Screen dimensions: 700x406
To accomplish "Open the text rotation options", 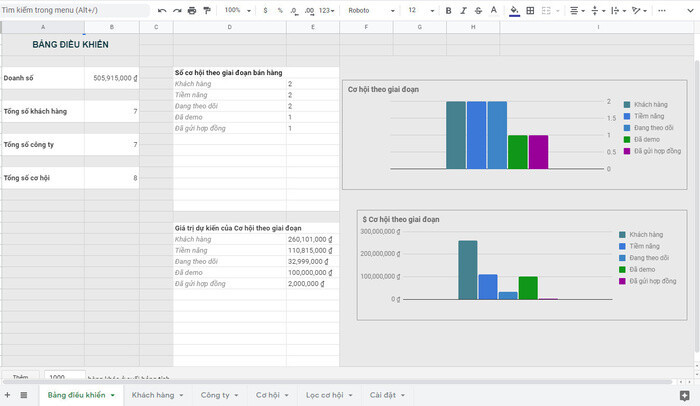I will (639, 10).
